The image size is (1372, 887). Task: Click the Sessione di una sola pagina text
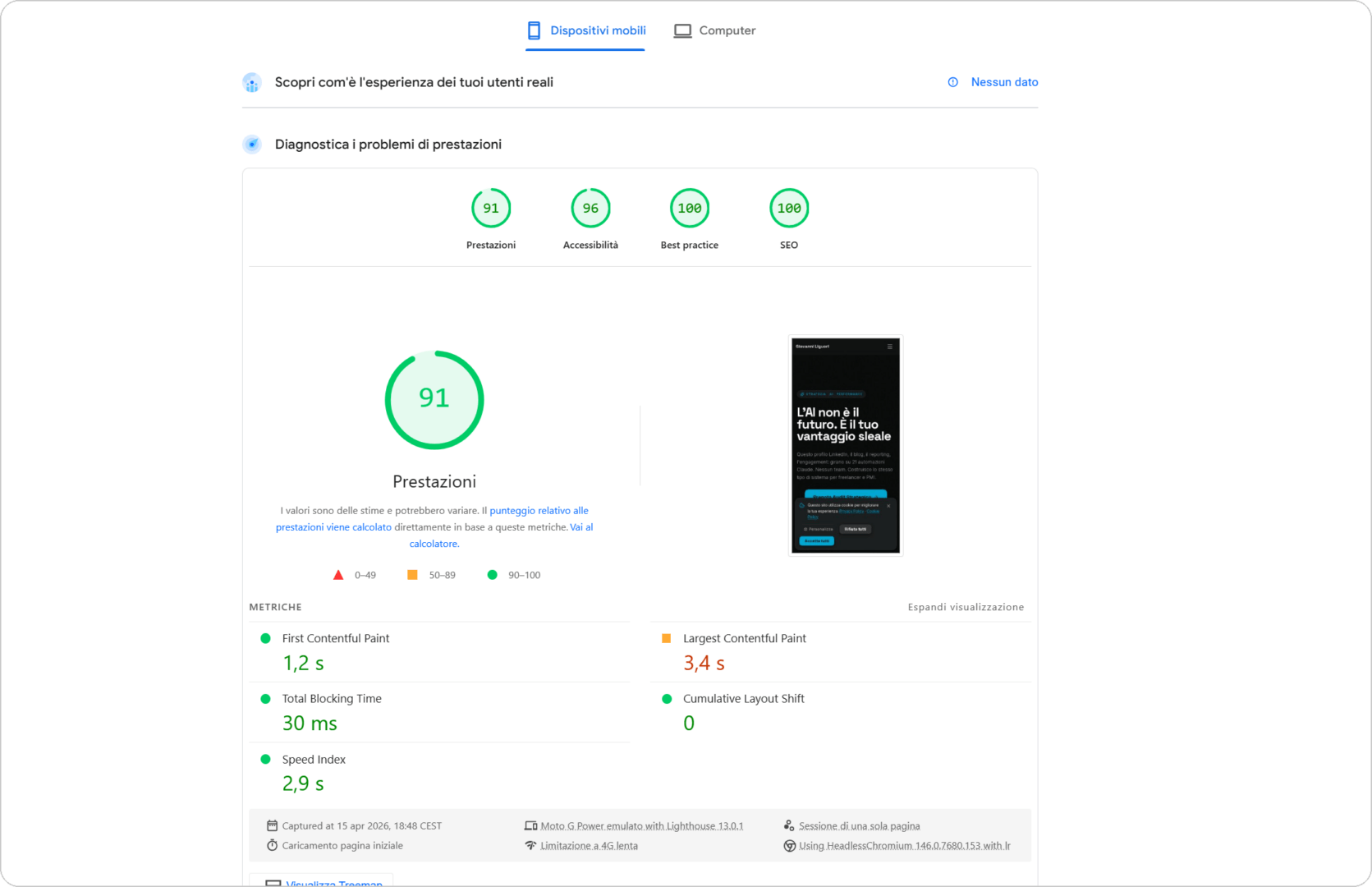[860, 825]
